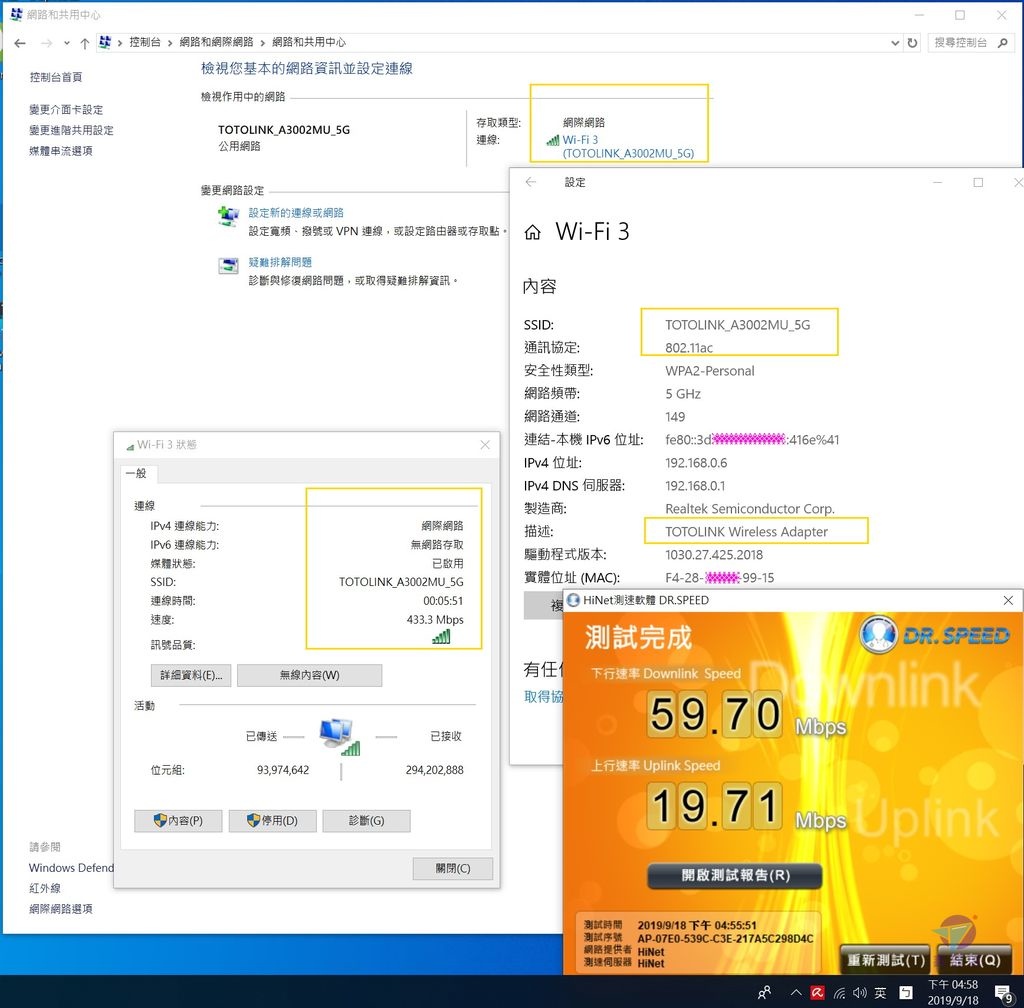1024x1008 pixels.
Task: Click 停用(D) button
Action: 272,821
